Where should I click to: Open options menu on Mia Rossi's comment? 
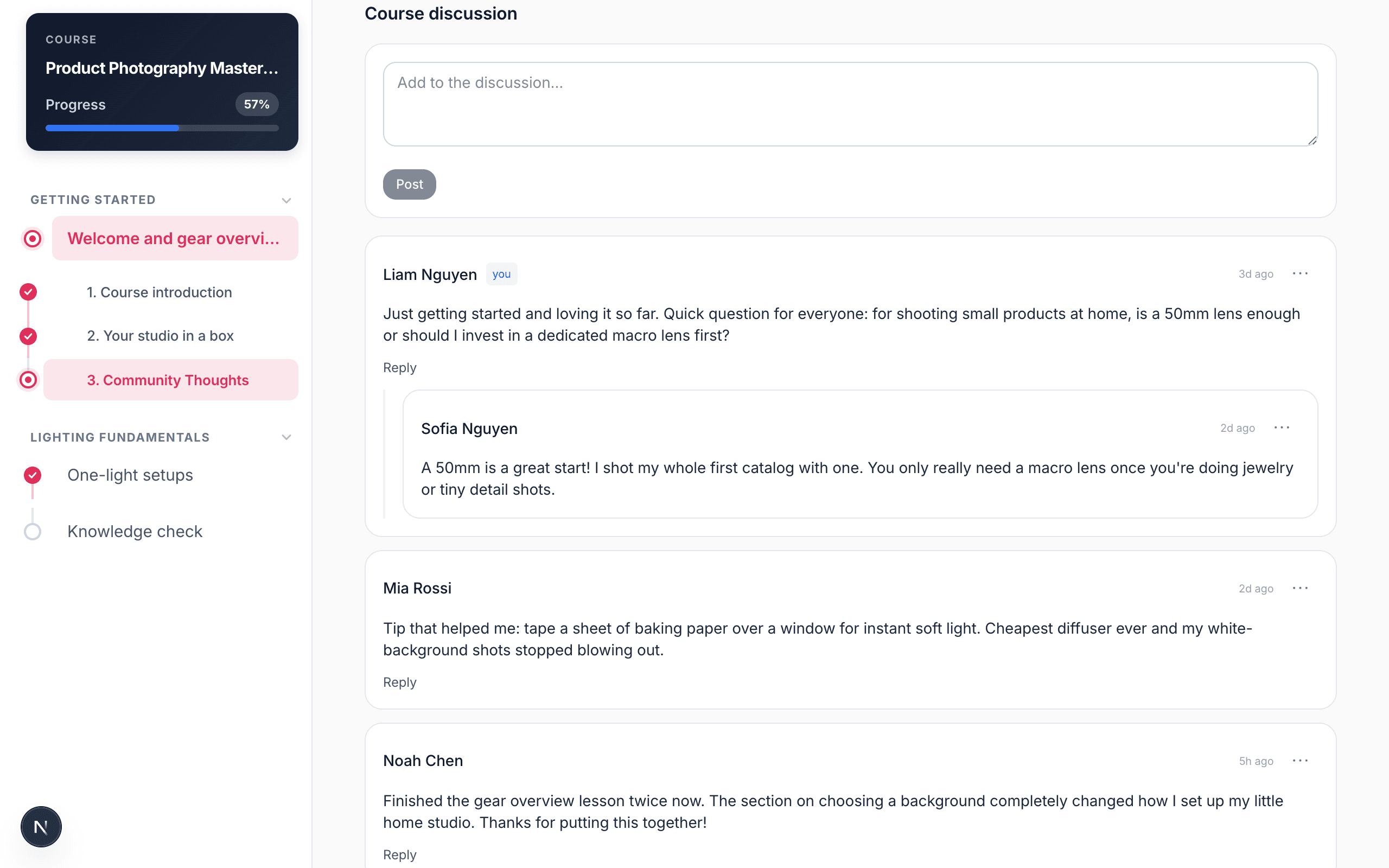[1300, 589]
